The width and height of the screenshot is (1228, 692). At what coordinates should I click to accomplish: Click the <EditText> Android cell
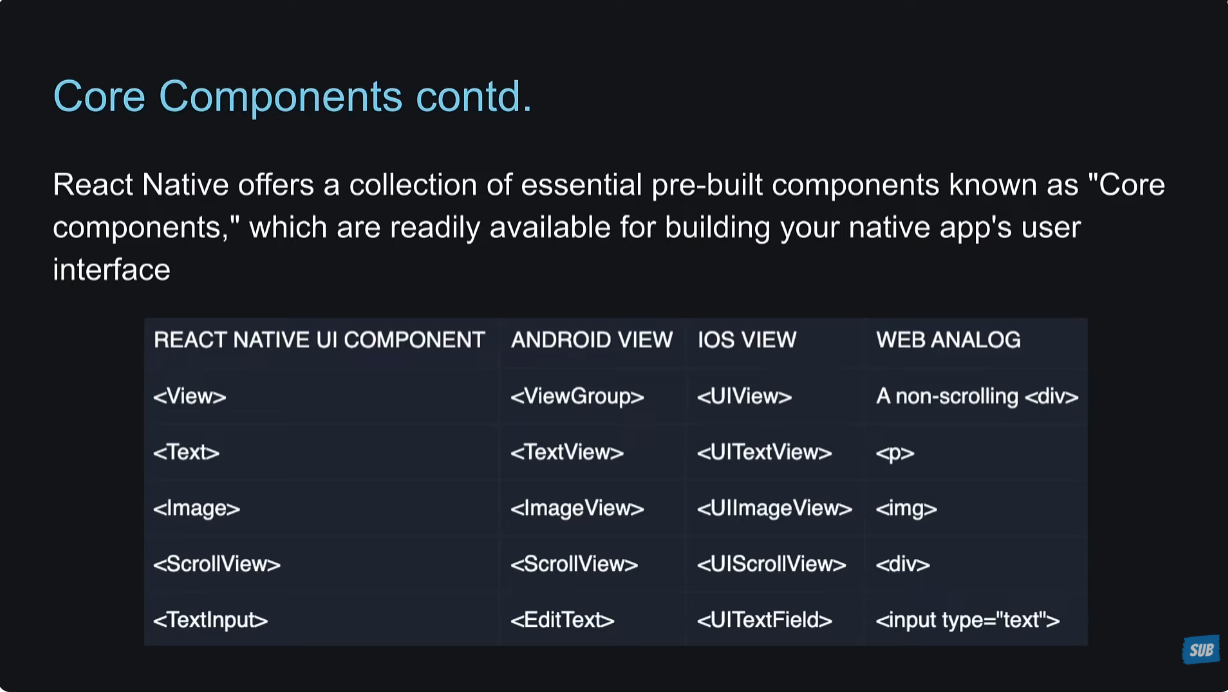pos(562,620)
